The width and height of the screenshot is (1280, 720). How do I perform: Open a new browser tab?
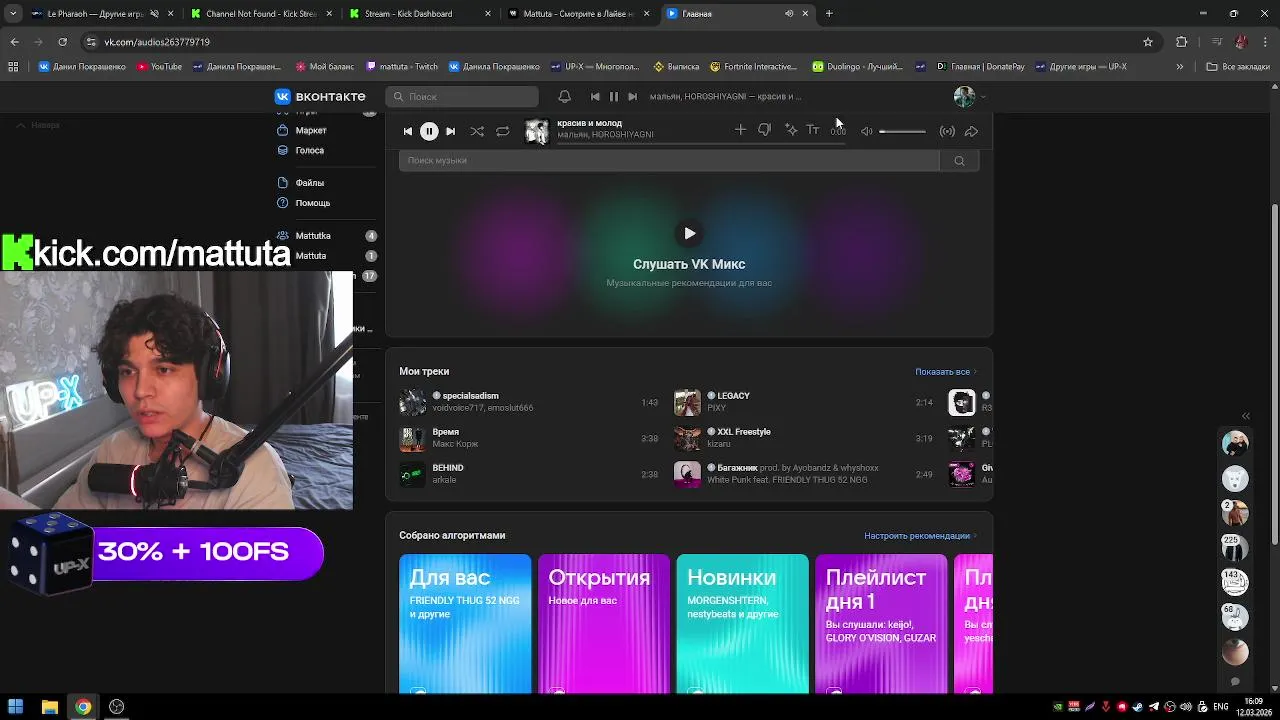tap(829, 14)
